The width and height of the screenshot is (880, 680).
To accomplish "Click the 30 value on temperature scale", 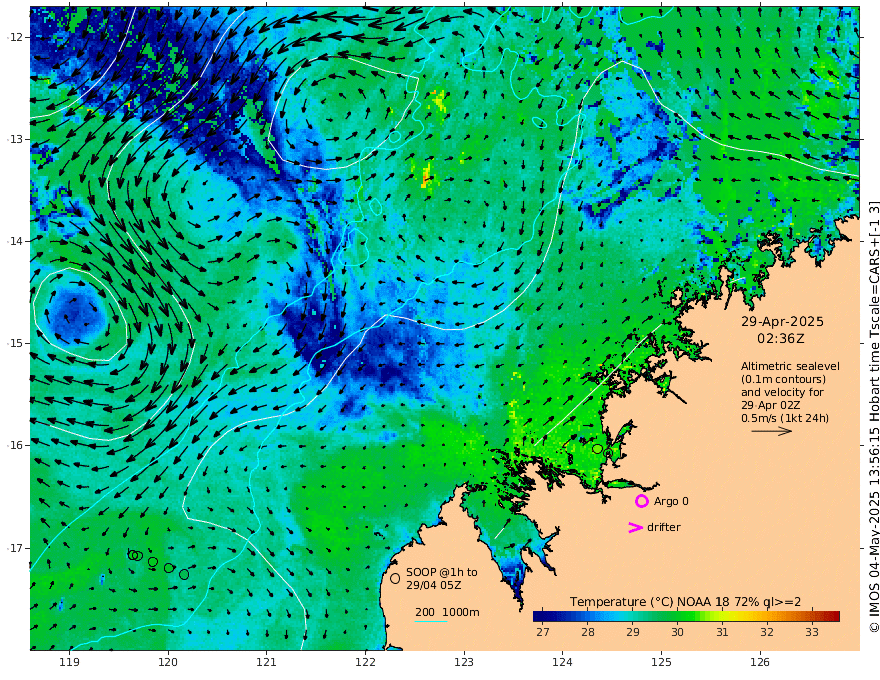I will (677, 632).
